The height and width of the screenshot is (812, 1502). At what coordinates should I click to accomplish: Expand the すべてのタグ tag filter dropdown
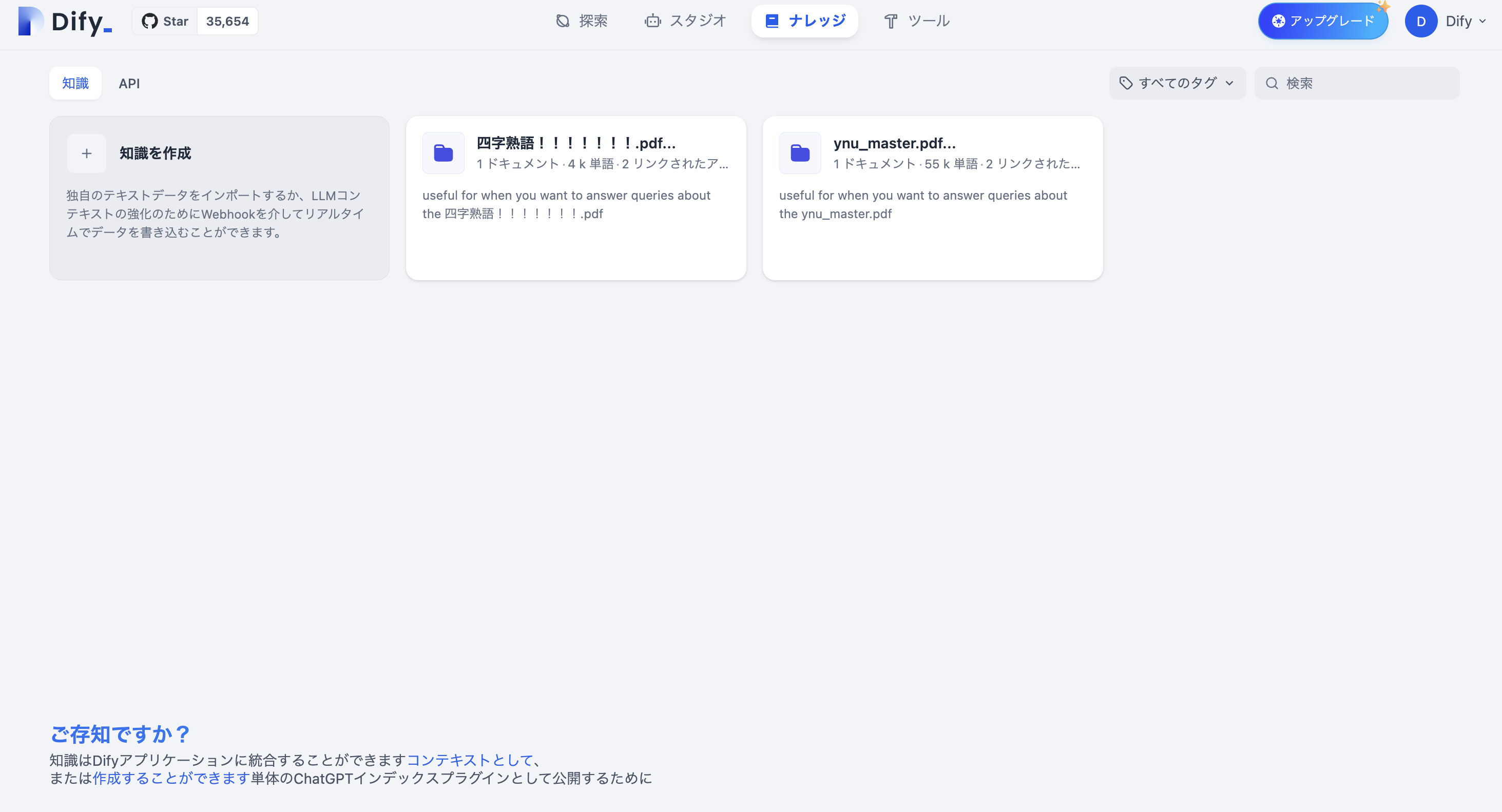1177,83
